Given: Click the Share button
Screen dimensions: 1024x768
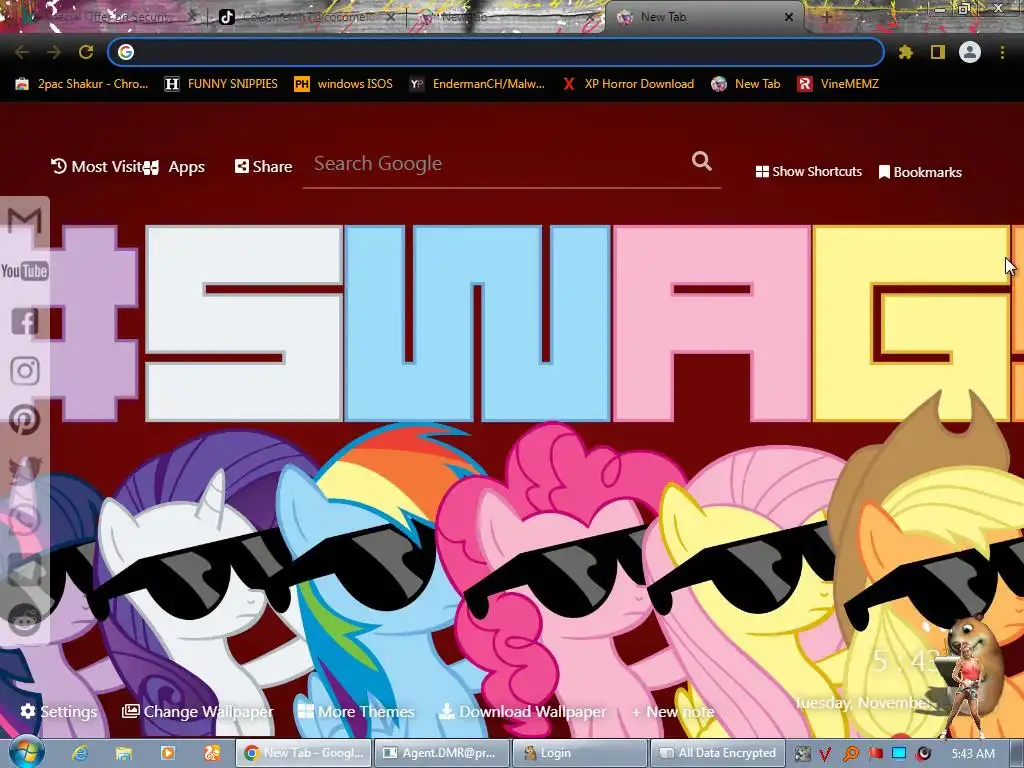Looking at the screenshot, I should [x=263, y=167].
